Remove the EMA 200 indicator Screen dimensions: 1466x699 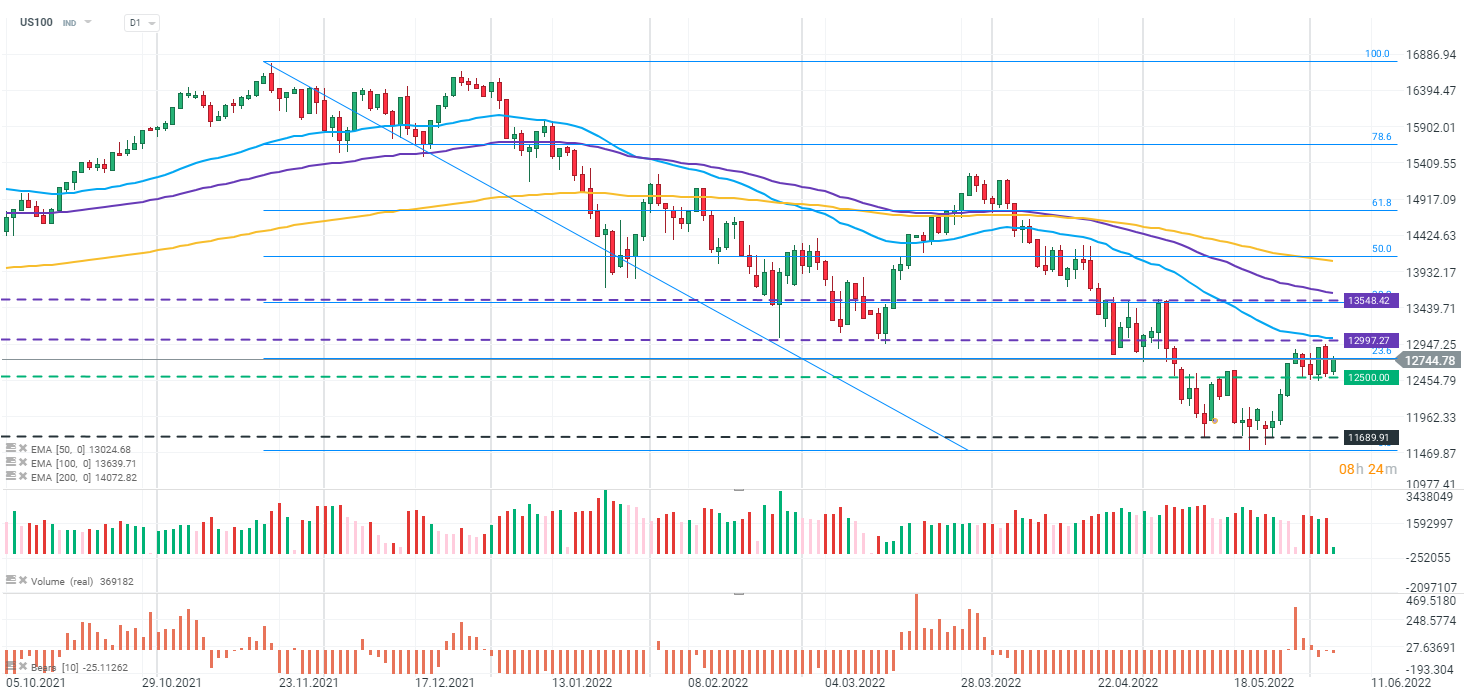22,477
